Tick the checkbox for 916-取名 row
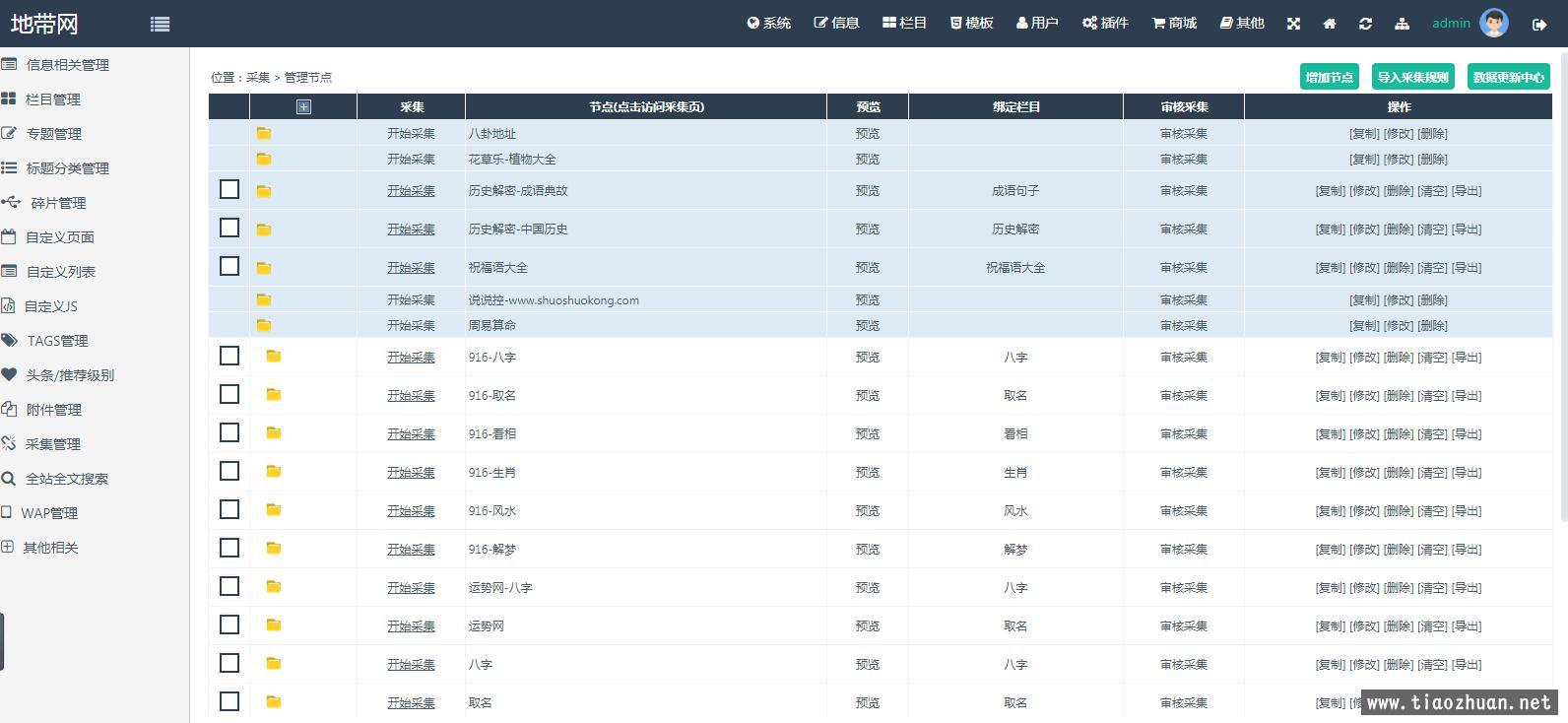This screenshot has width=1568, height=723. coord(229,394)
